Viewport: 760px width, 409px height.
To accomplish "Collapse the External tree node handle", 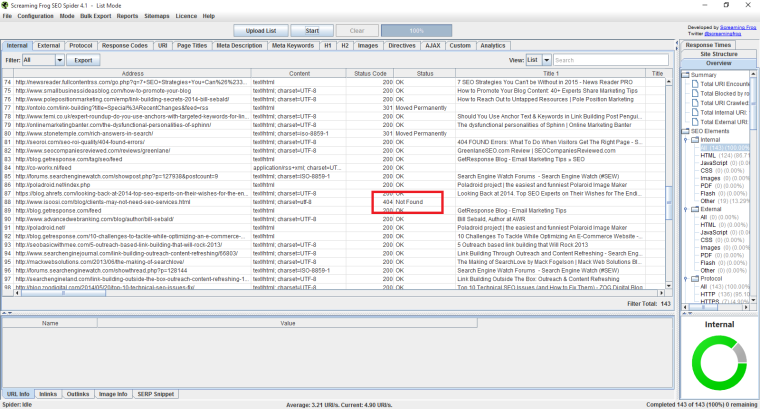I will [686, 209].
